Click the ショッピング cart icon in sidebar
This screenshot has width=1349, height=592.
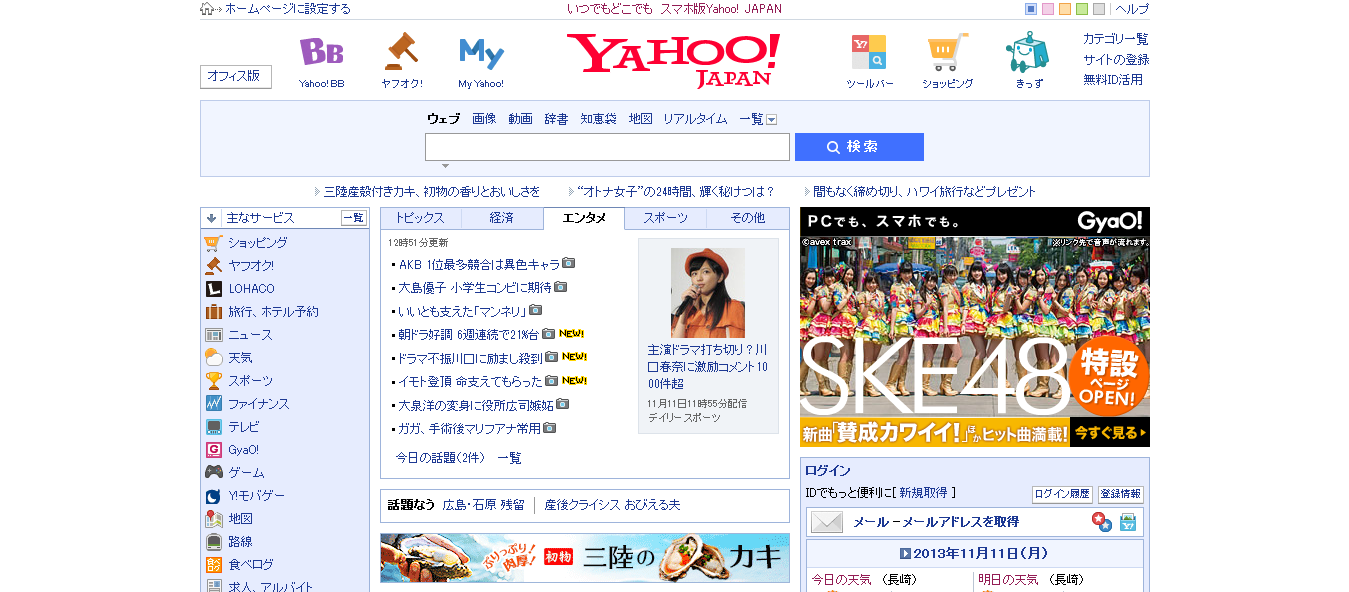click(x=213, y=243)
